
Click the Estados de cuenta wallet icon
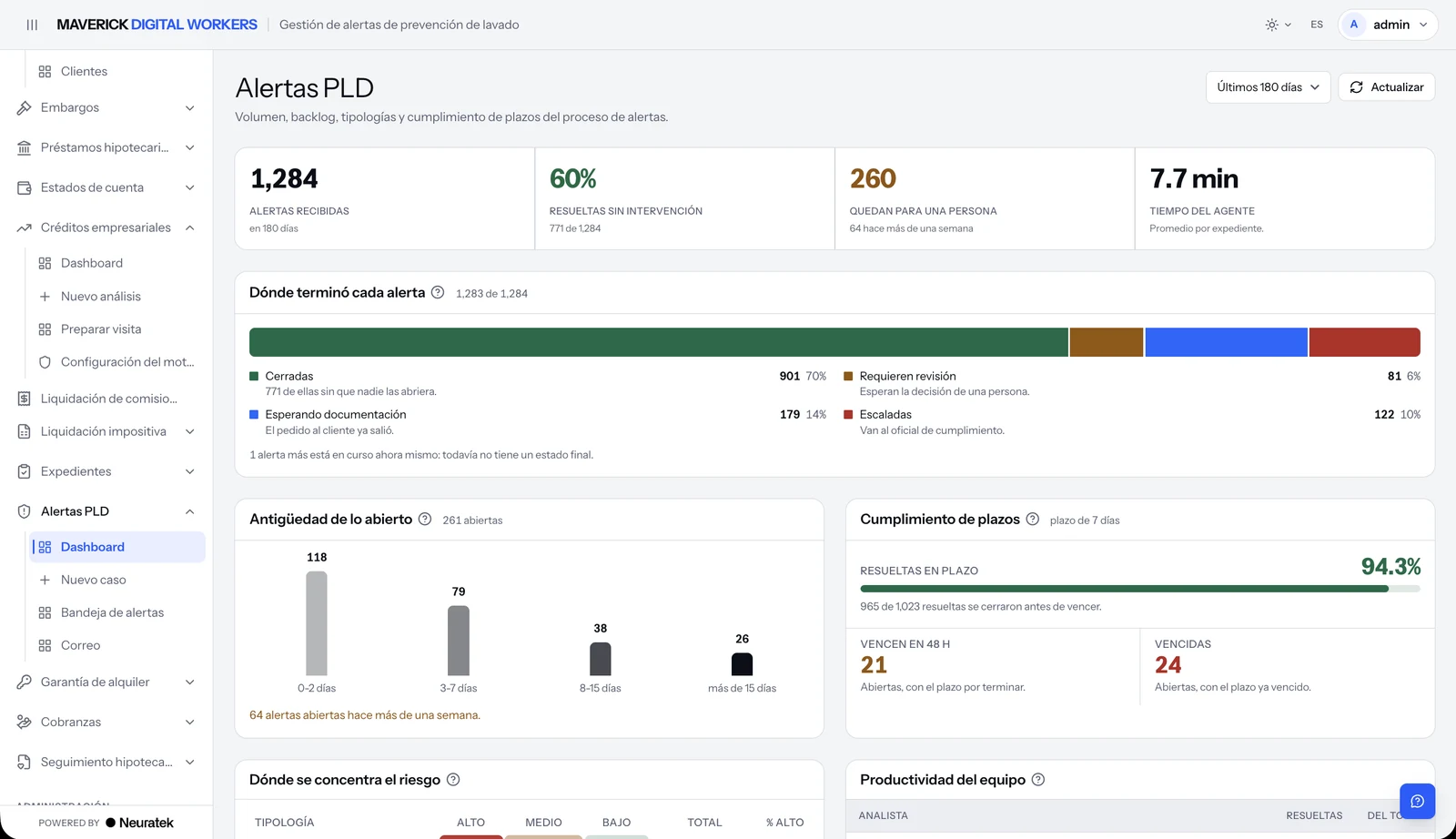coord(25,187)
